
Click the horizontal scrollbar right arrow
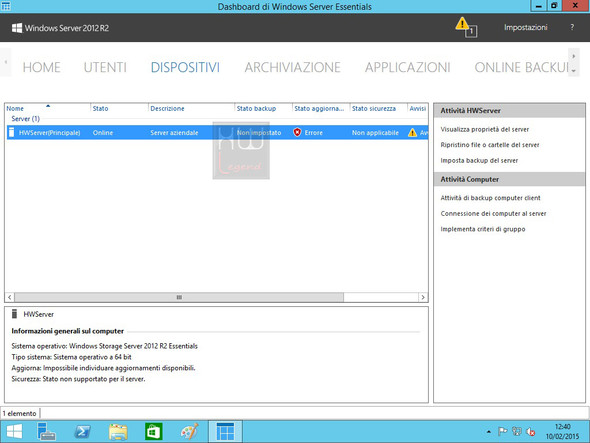(x=423, y=297)
